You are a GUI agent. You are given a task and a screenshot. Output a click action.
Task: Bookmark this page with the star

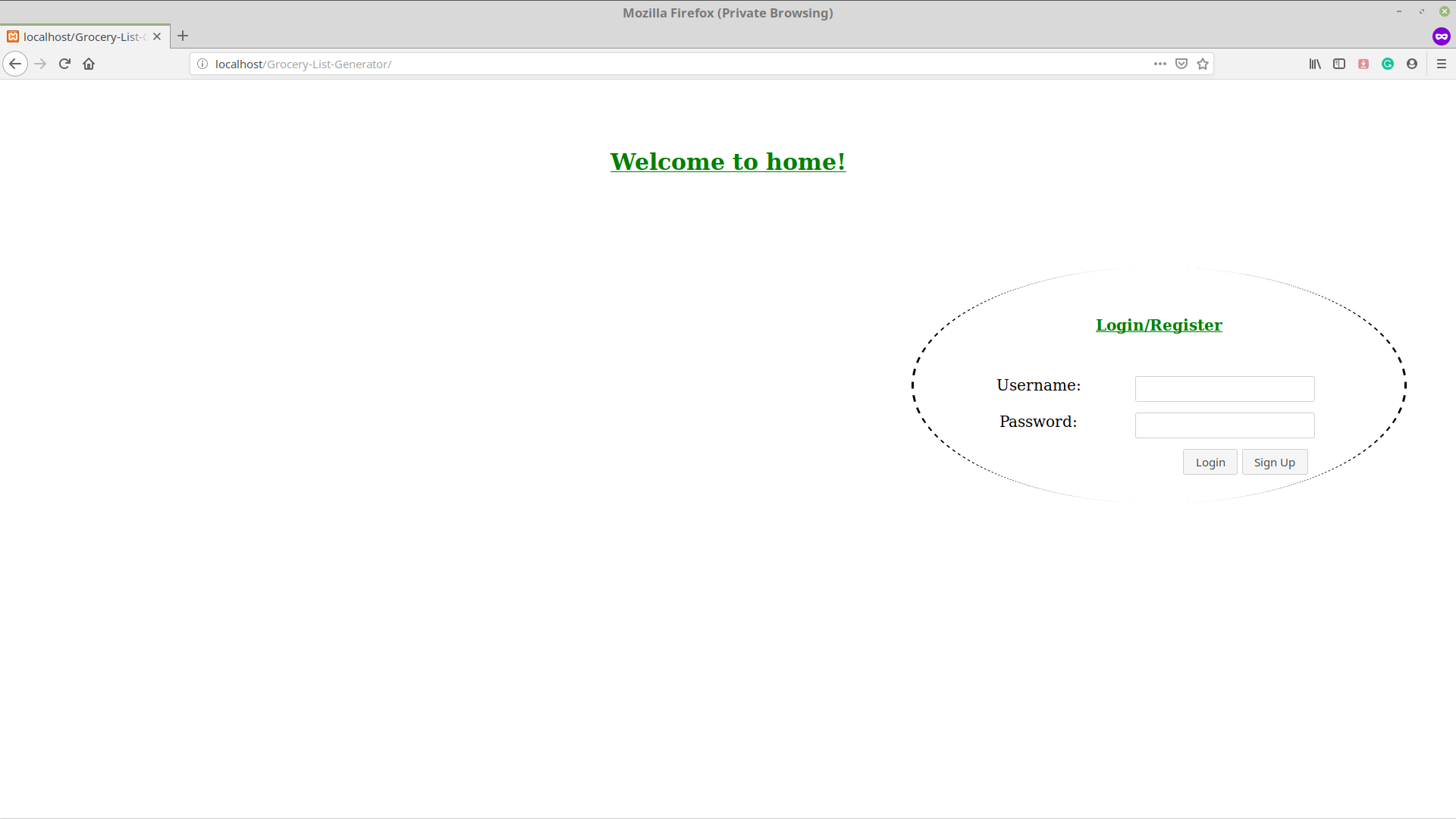click(x=1202, y=64)
